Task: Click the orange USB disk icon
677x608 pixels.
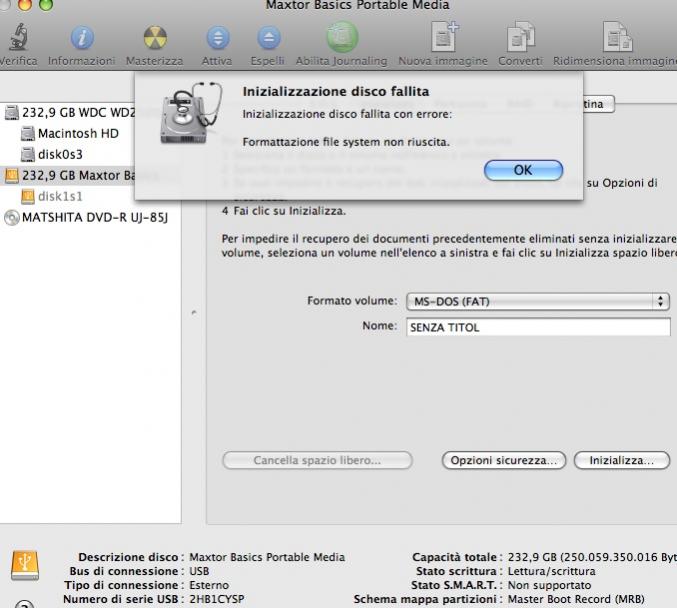Action: 25,565
